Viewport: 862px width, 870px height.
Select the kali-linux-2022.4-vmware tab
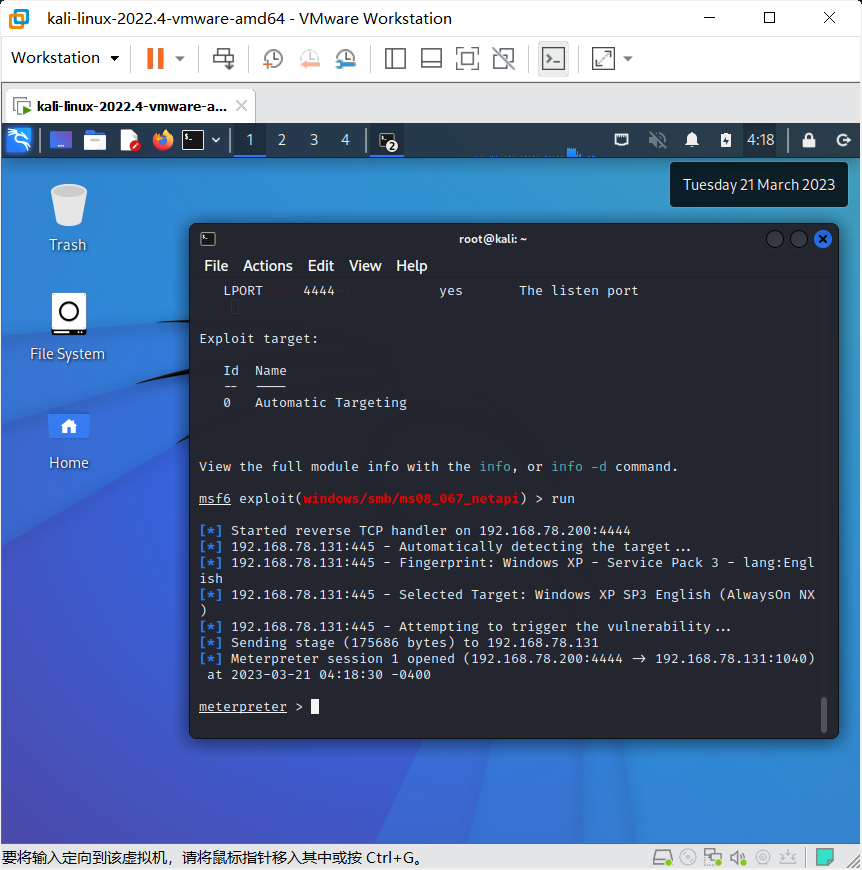pos(128,106)
